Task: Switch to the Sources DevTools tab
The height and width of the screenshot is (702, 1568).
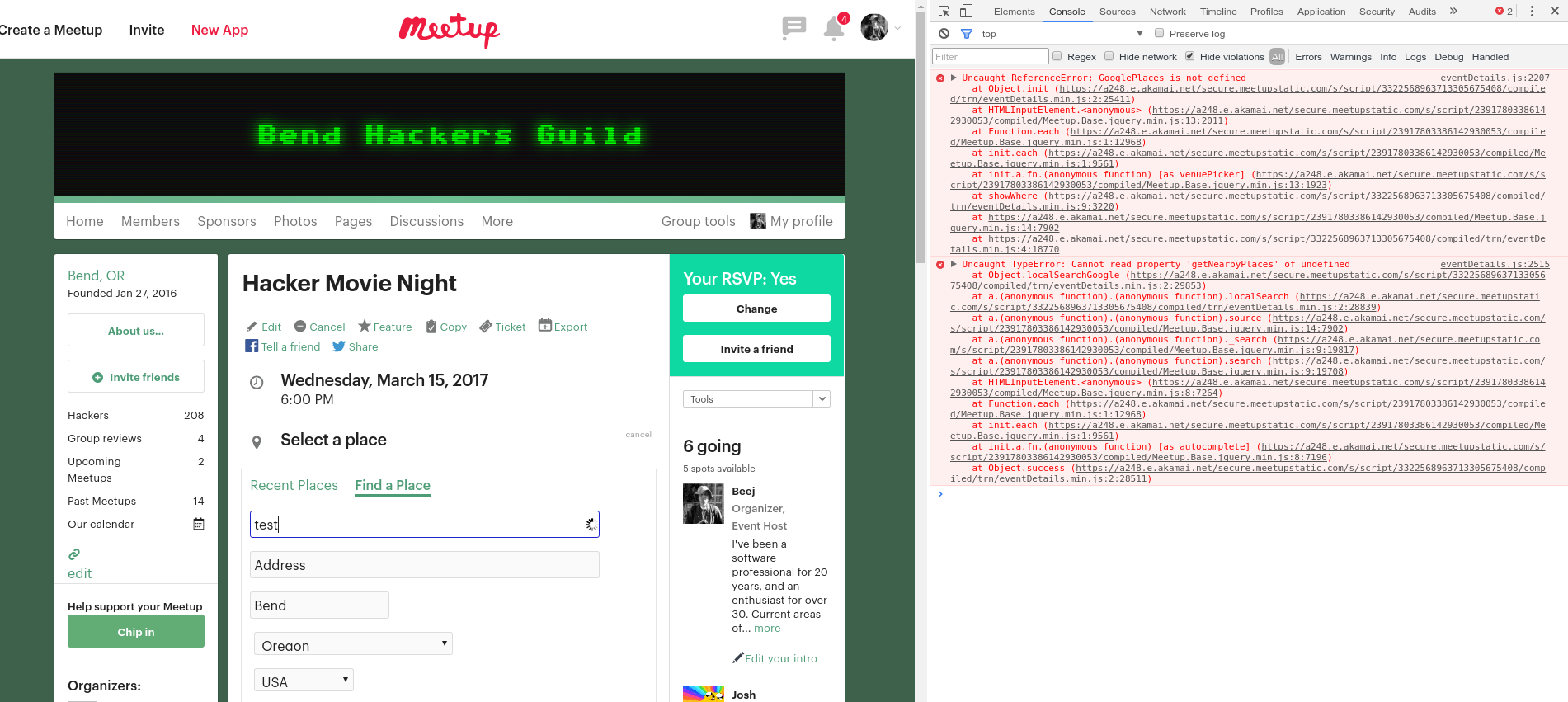Action: [1117, 12]
